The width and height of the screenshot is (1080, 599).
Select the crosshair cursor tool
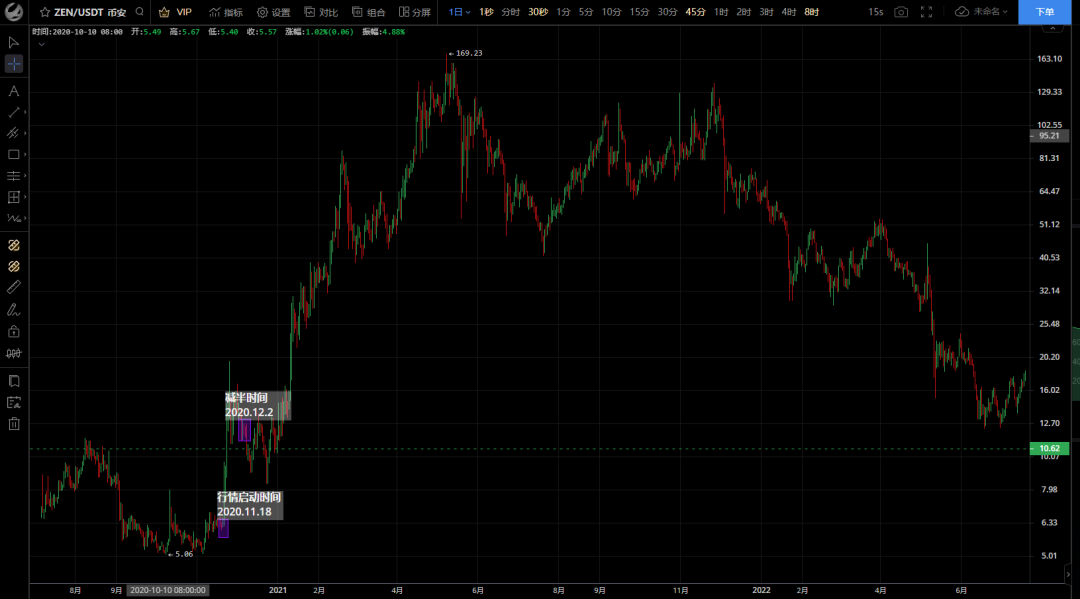[x=14, y=64]
